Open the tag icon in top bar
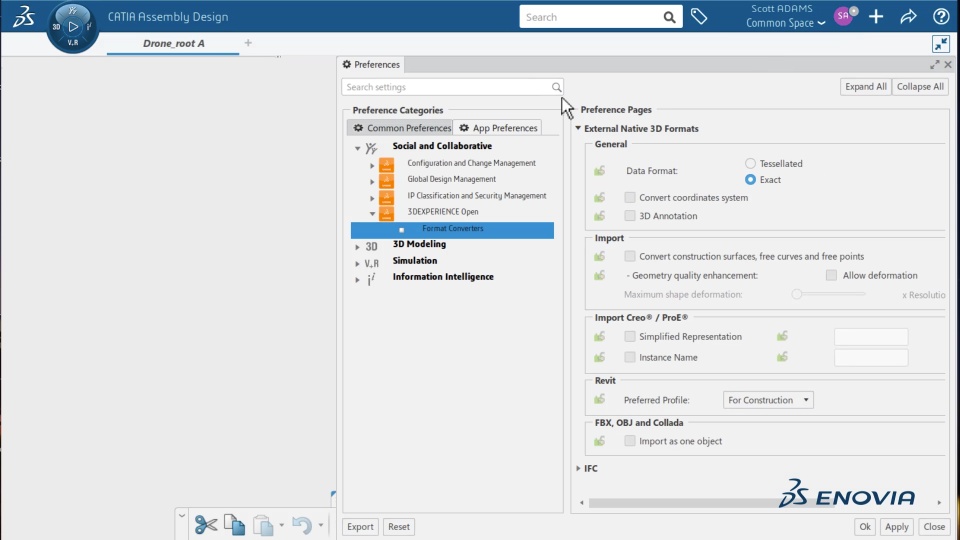This screenshot has height=540, width=960. [699, 17]
